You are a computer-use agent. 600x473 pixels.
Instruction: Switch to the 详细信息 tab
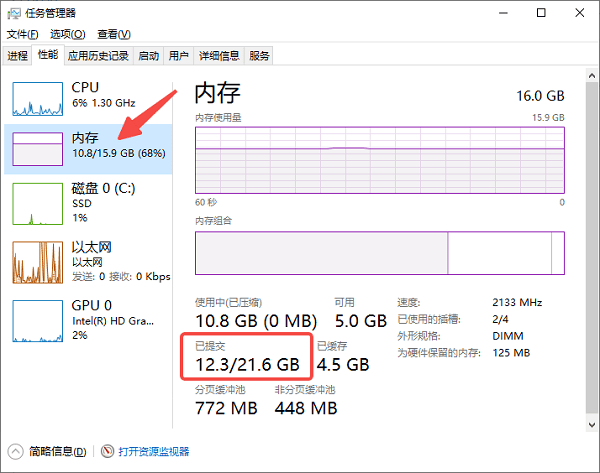(x=219, y=55)
